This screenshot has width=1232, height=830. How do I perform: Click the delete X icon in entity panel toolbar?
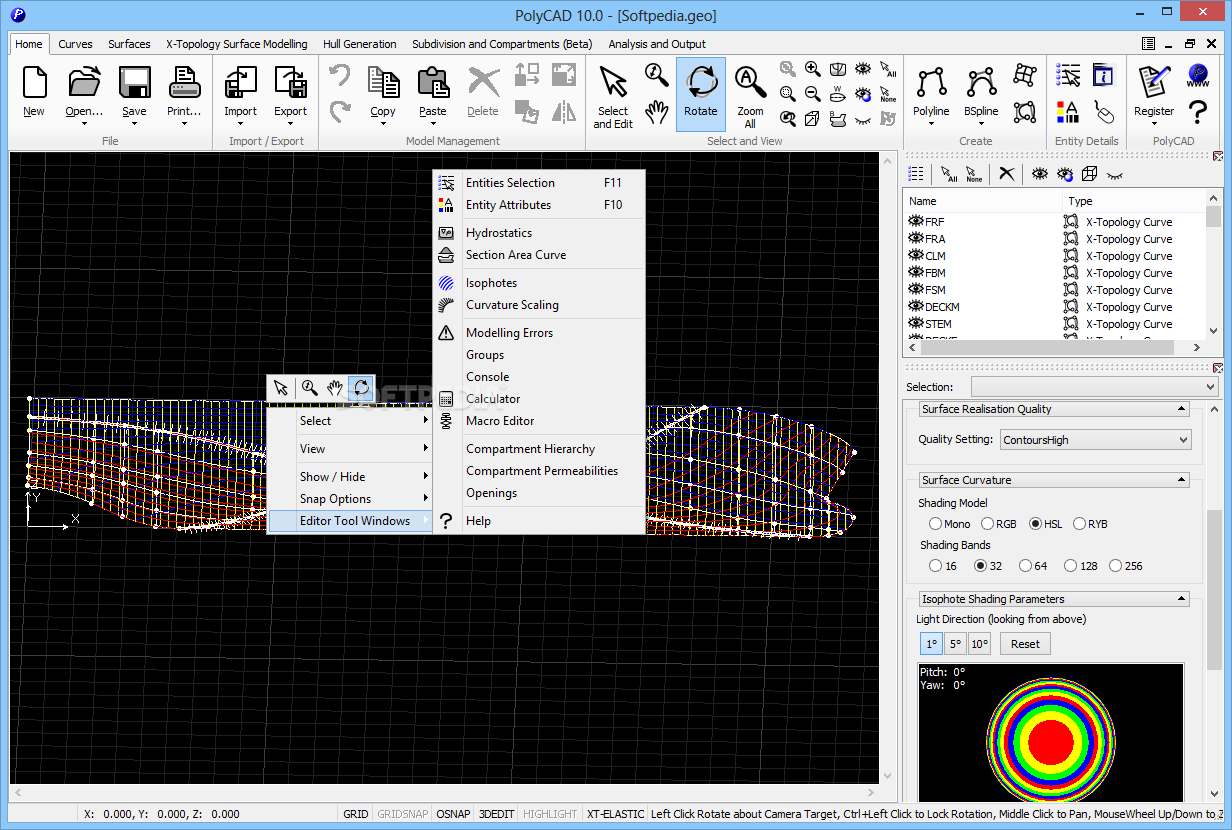1007,174
